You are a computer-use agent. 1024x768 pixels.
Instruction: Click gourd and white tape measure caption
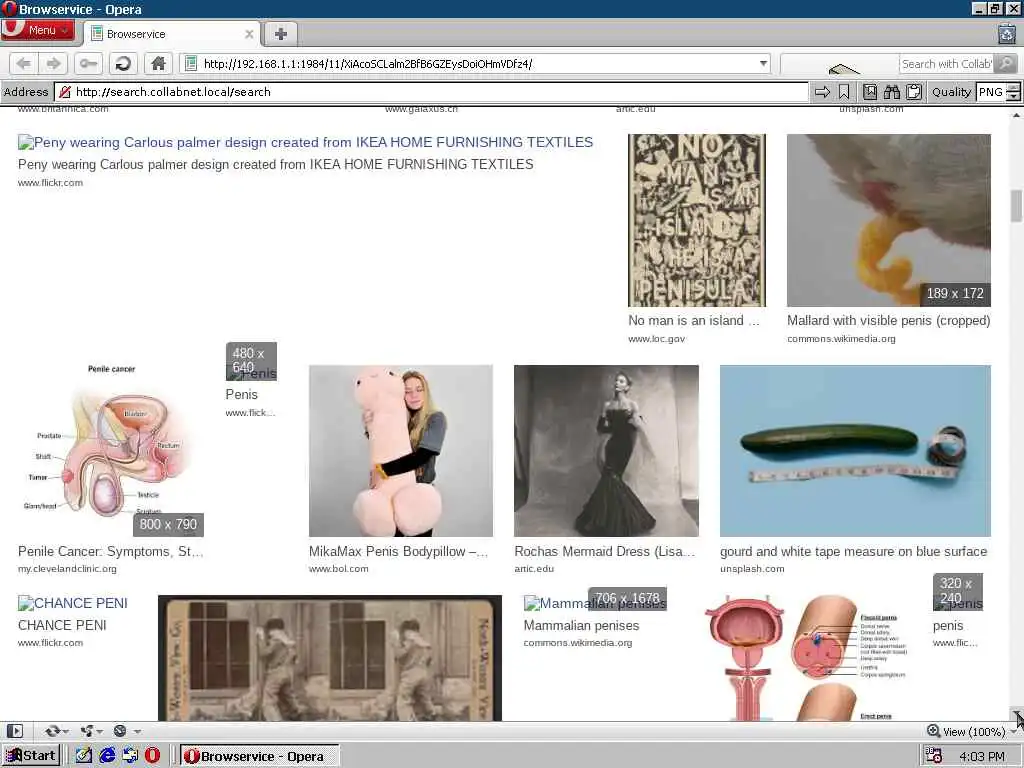(x=853, y=552)
